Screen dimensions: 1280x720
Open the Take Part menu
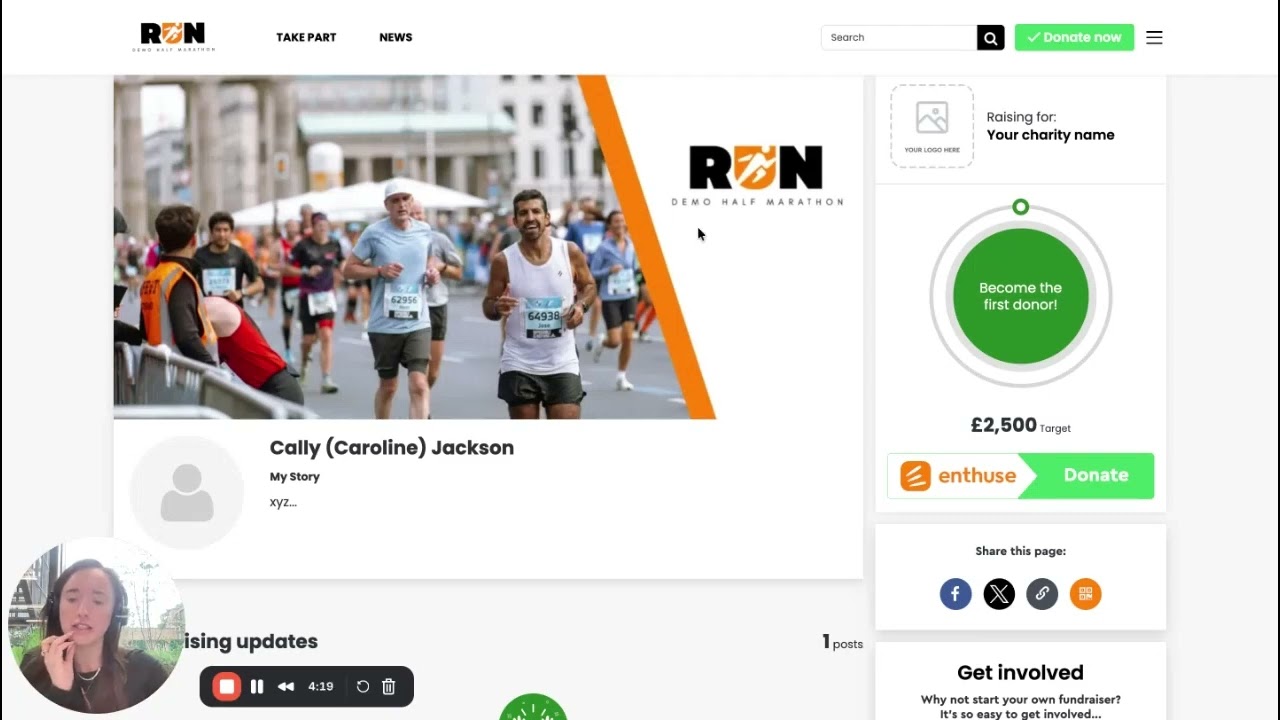tap(306, 37)
